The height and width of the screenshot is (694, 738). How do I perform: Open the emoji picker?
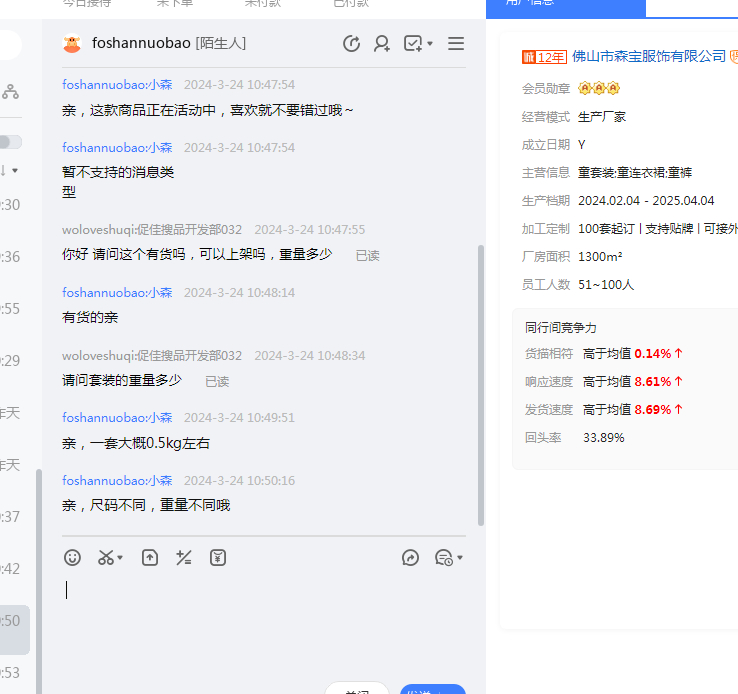(x=72, y=558)
